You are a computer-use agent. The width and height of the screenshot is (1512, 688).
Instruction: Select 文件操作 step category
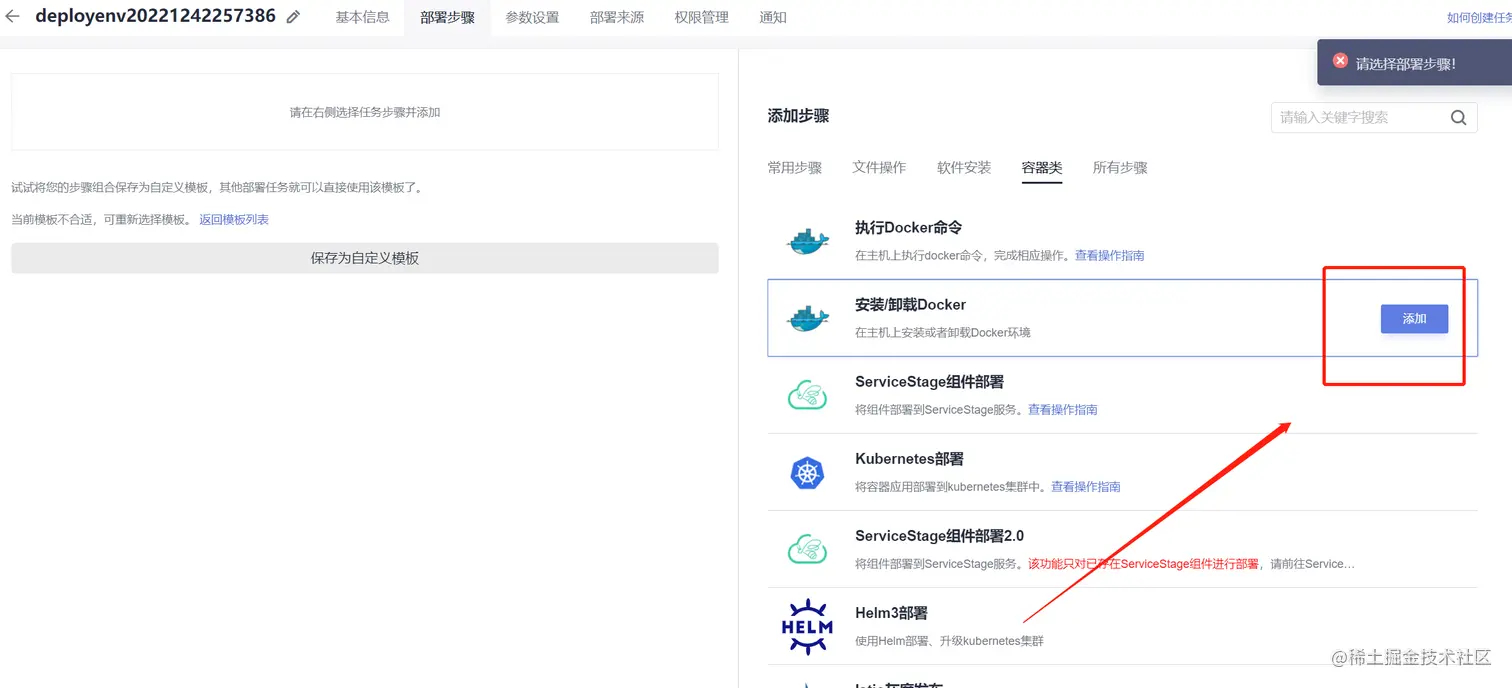pos(879,168)
